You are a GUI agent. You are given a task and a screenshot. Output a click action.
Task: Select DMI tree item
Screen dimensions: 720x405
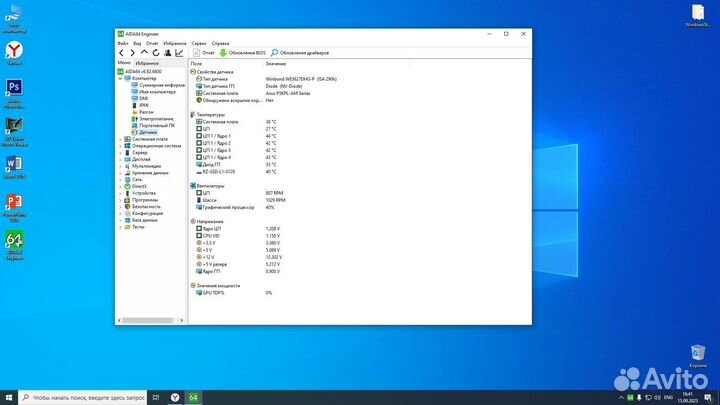pos(140,98)
